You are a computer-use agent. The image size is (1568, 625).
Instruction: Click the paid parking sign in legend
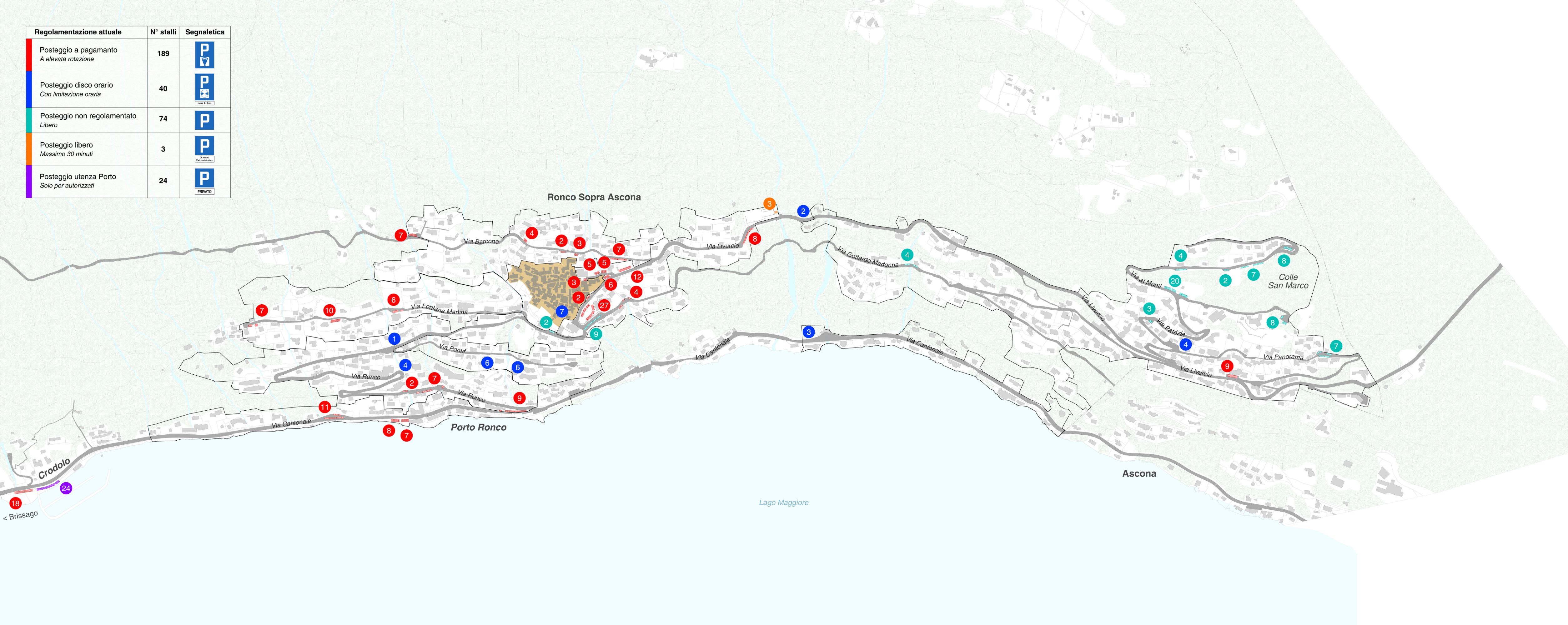[204, 55]
